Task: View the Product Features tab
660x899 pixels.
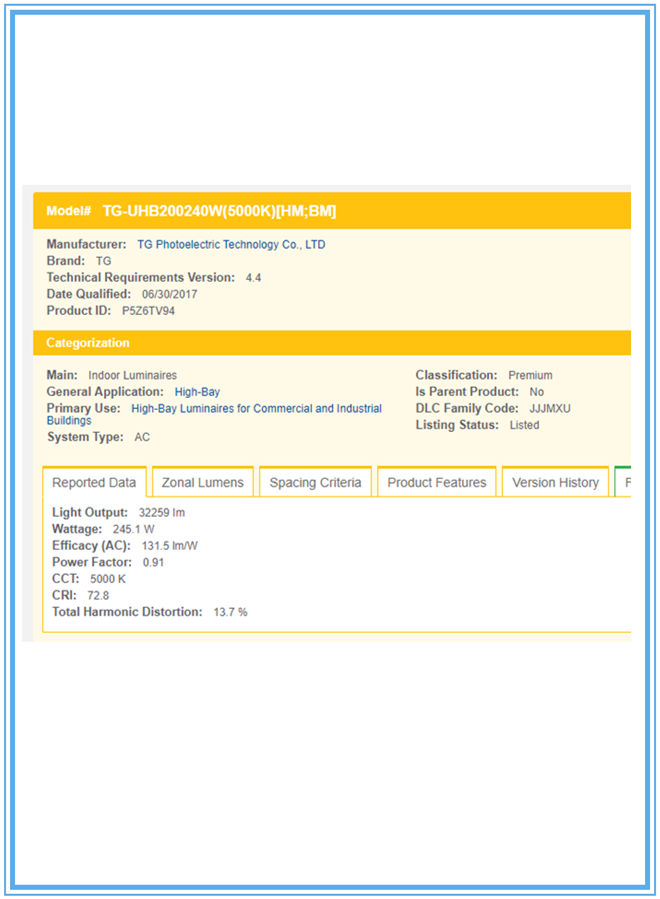Action: pyautogui.click(x=436, y=482)
